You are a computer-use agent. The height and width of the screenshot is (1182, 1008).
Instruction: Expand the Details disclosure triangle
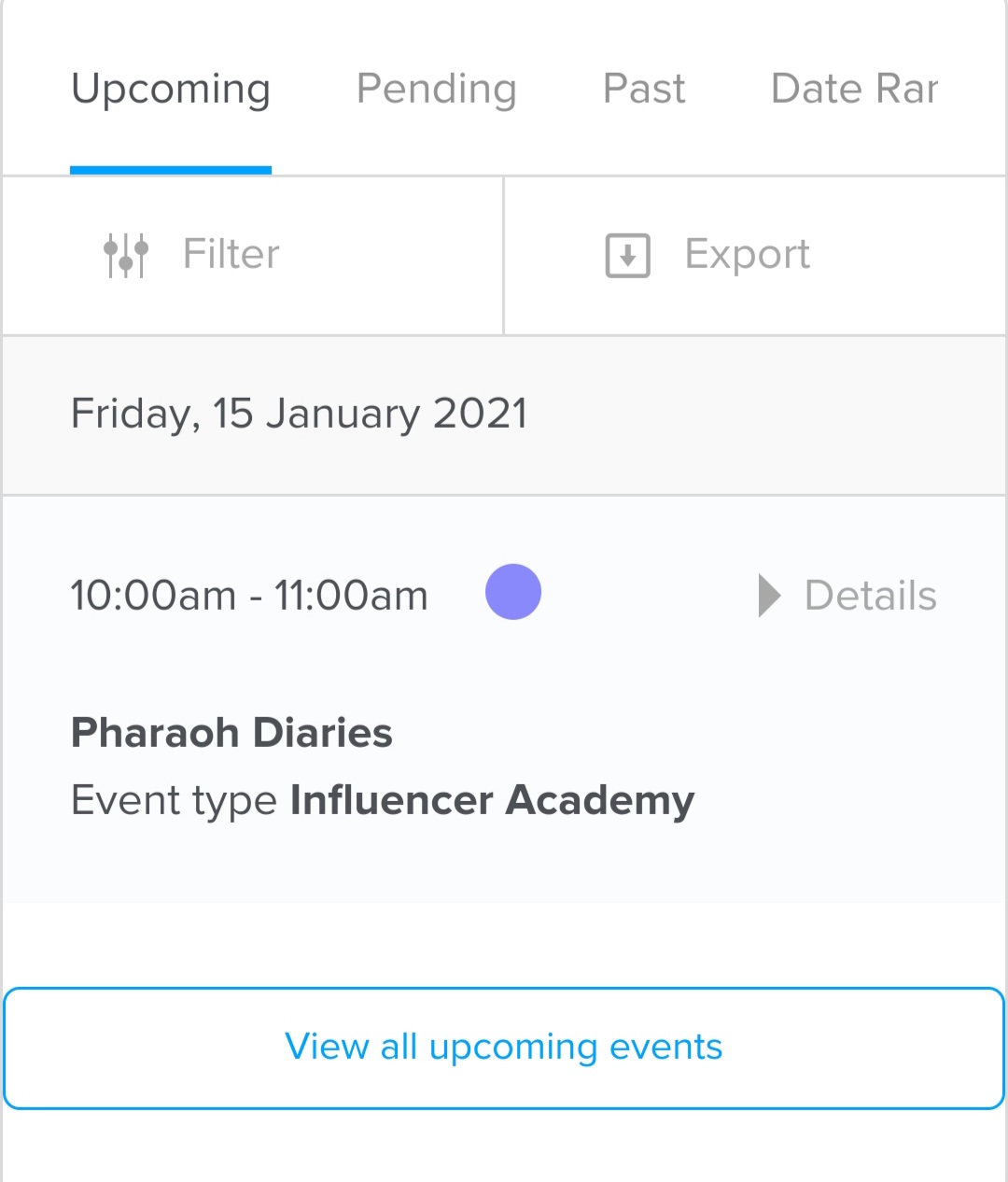(769, 596)
